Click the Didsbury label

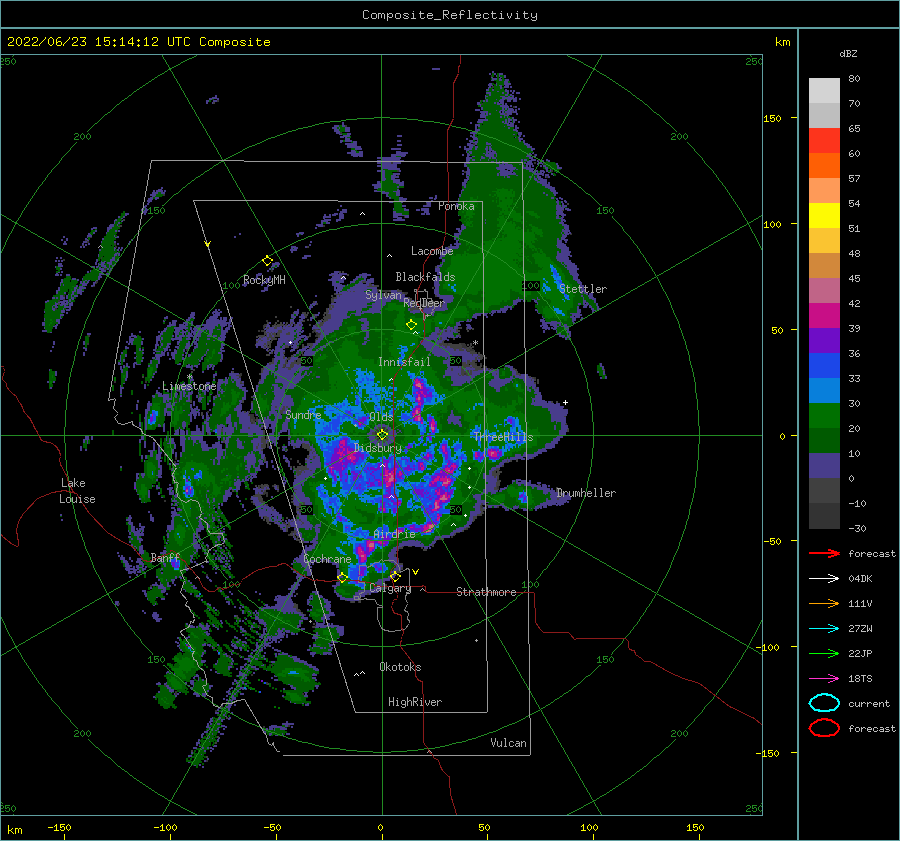378,448
